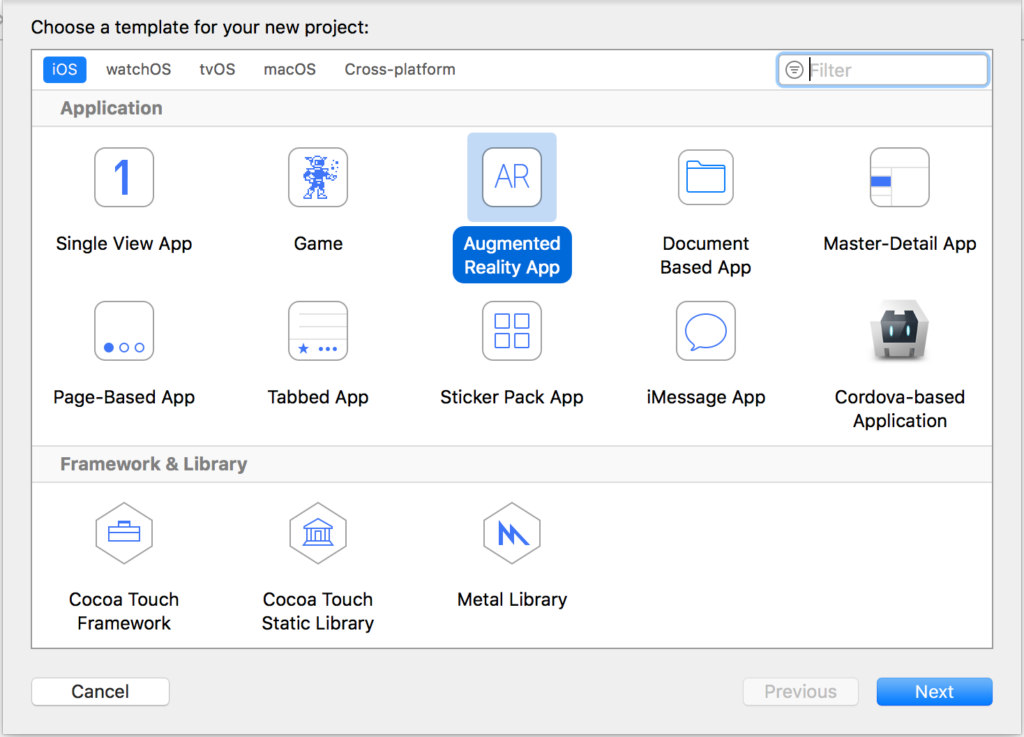1024x737 pixels.
Task: Click the Previous button
Action: tap(801, 691)
